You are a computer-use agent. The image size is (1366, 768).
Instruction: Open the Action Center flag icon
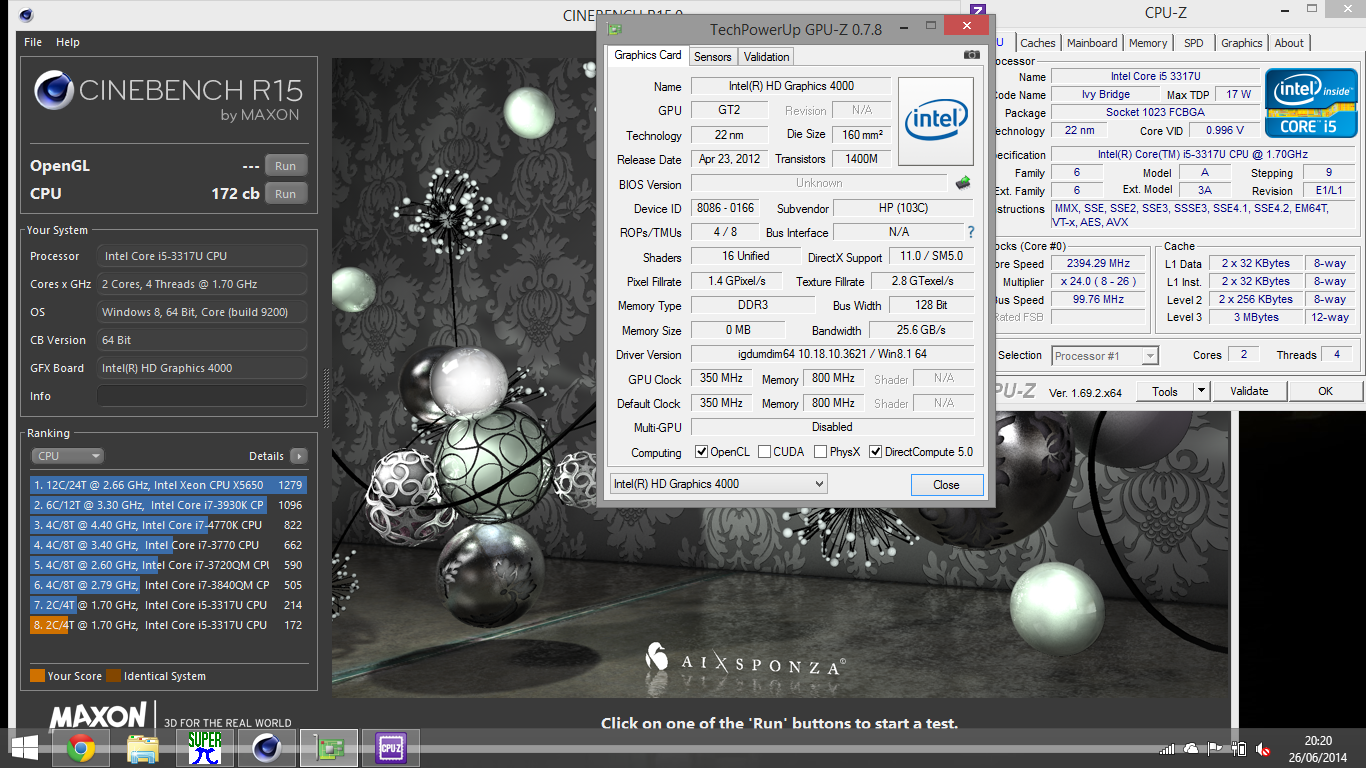pyautogui.click(x=1215, y=748)
